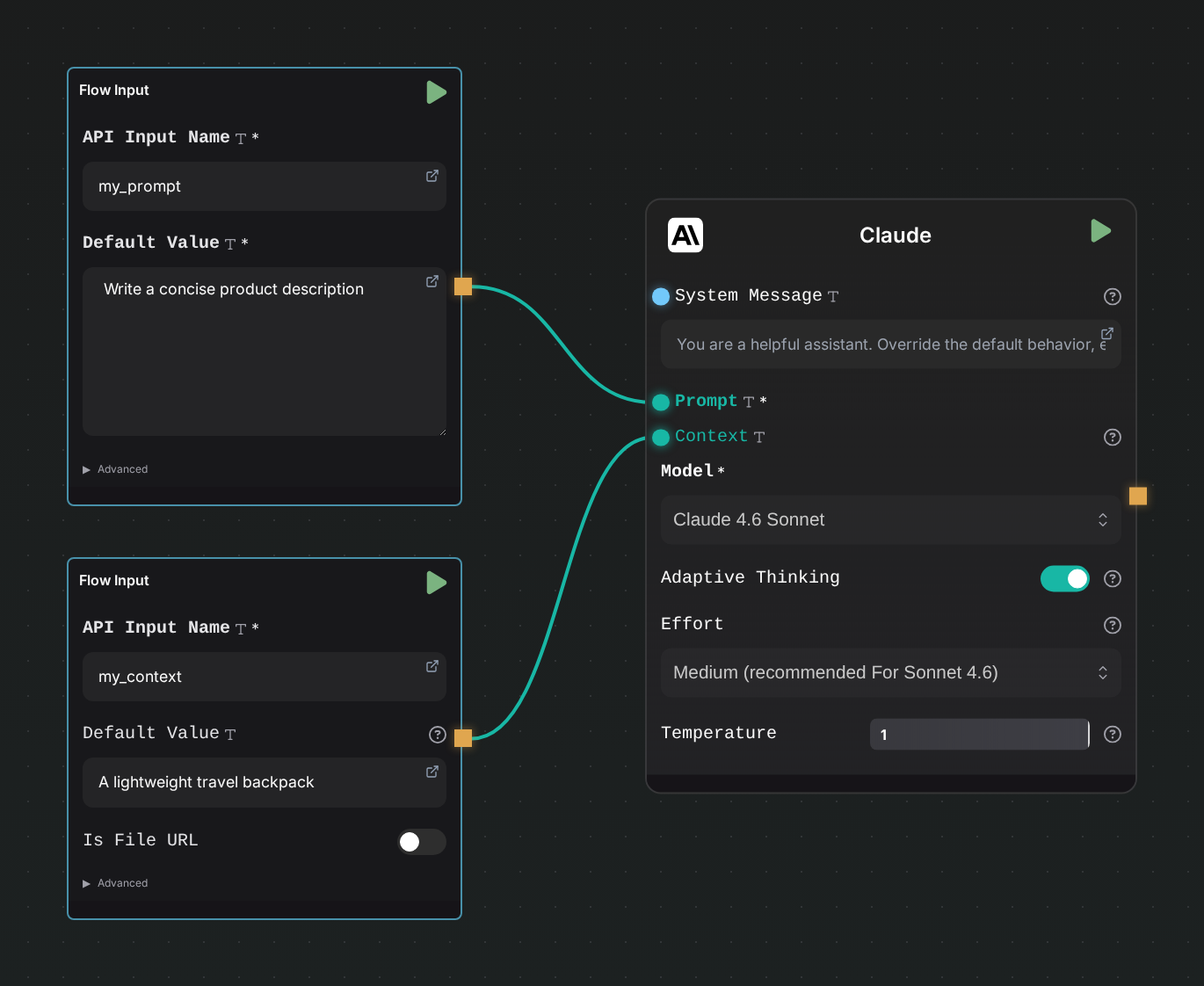Click the lightweight travel backpack value field

pos(265,782)
